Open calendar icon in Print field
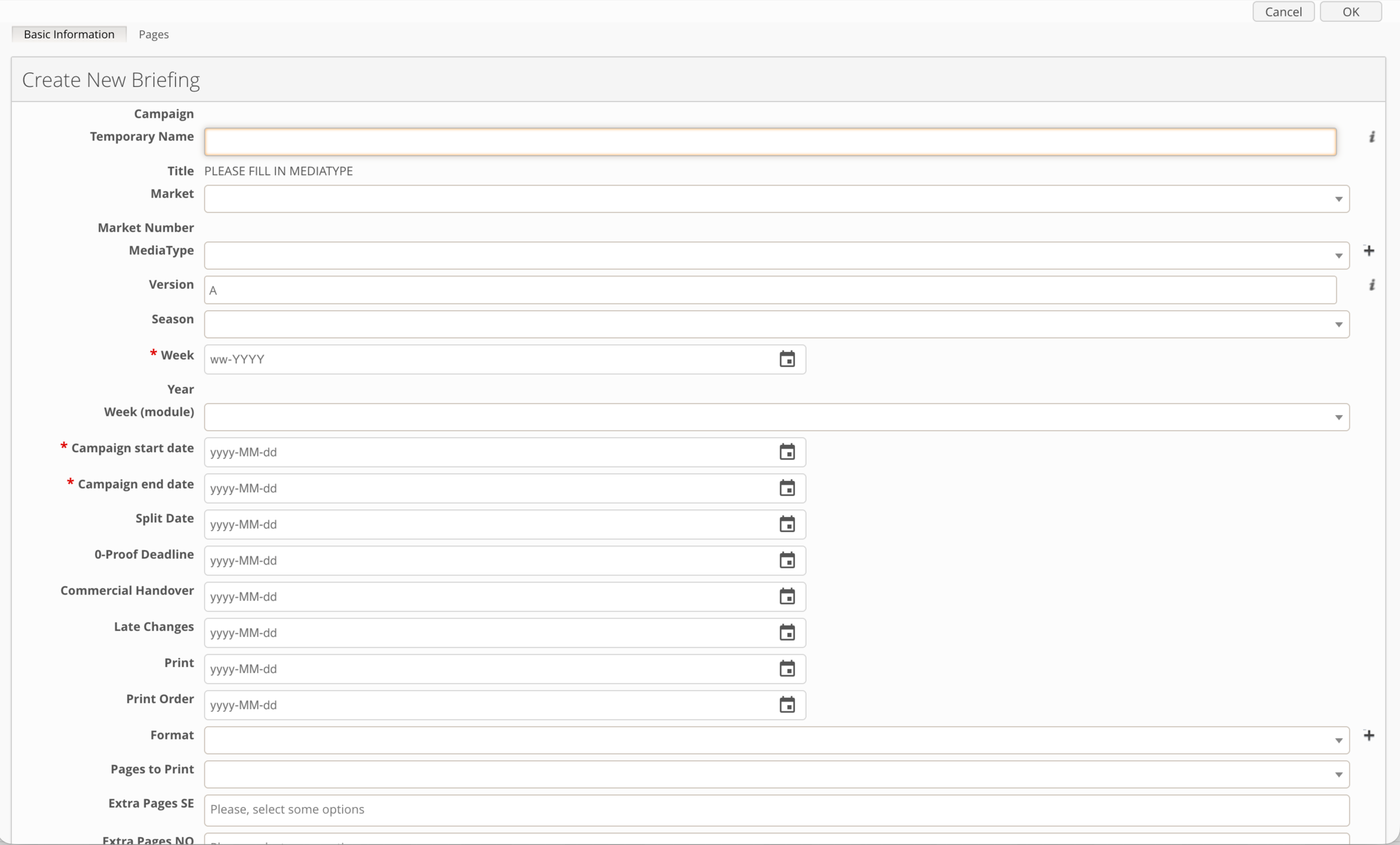The width and height of the screenshot is (1400, 845). tap(787, 669)
